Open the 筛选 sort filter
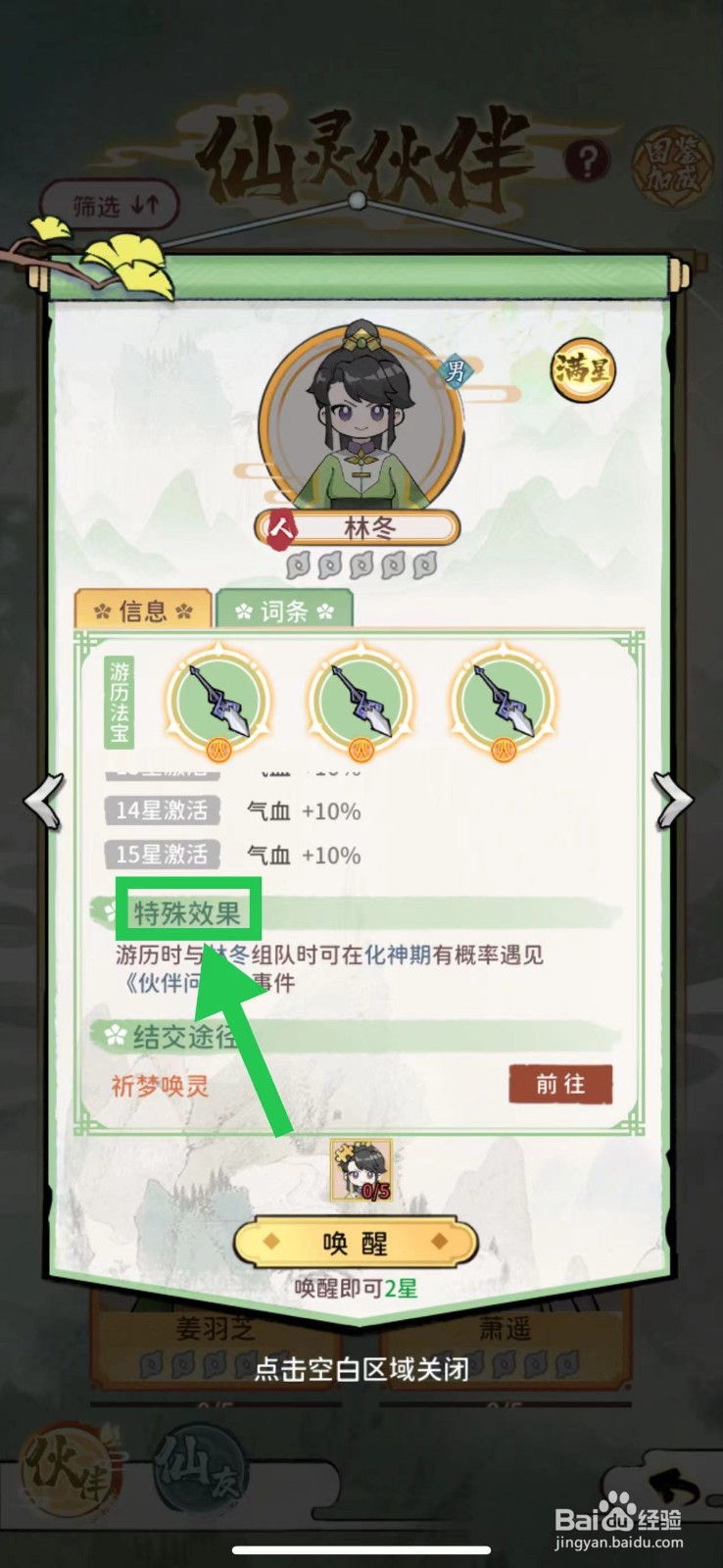The width and height of the screenshot is (723, 1568). (111, 206)
